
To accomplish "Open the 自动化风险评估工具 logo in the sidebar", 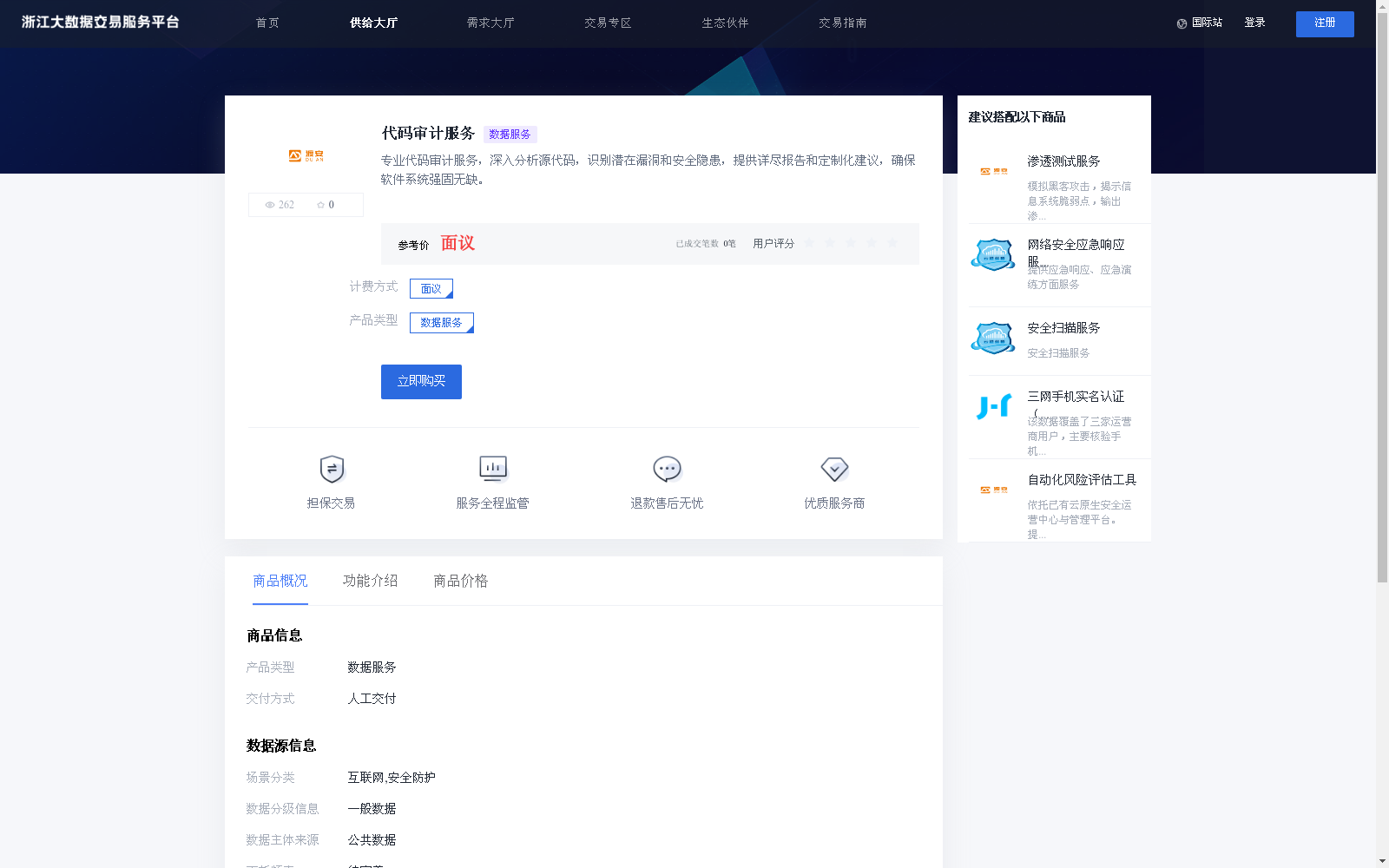I will click(993, 490).
